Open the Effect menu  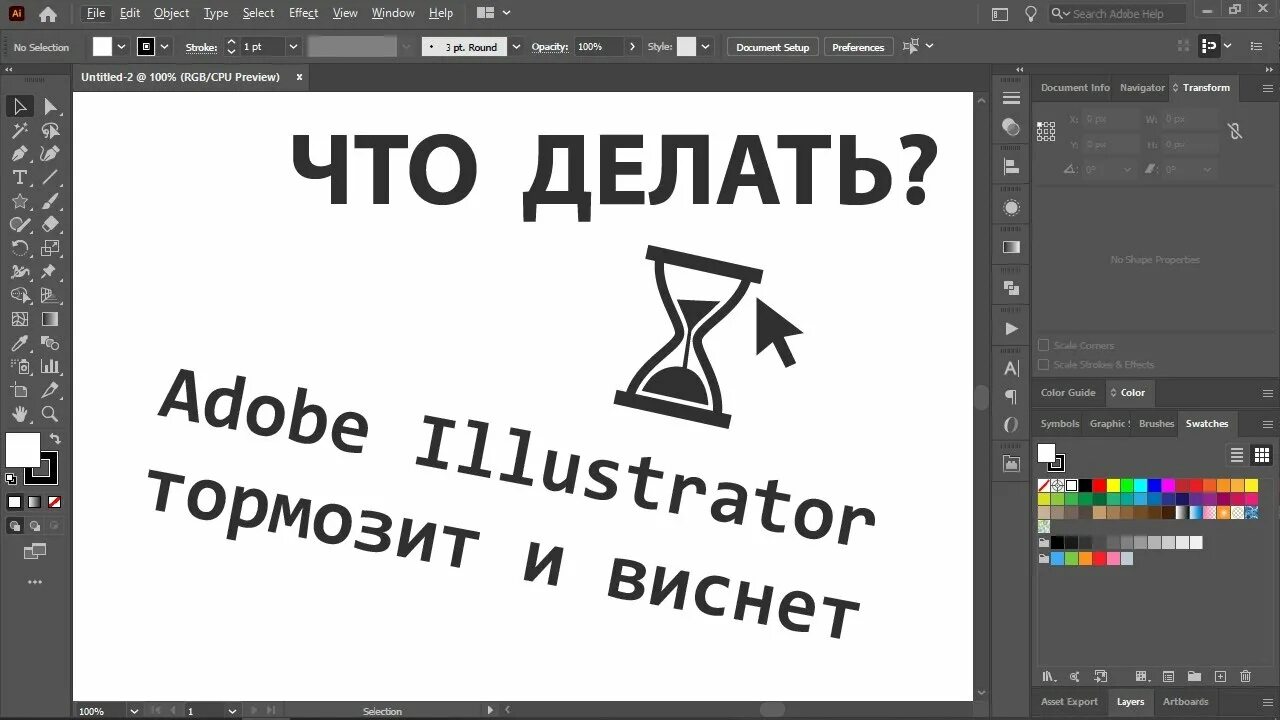[x=303, y=13]
